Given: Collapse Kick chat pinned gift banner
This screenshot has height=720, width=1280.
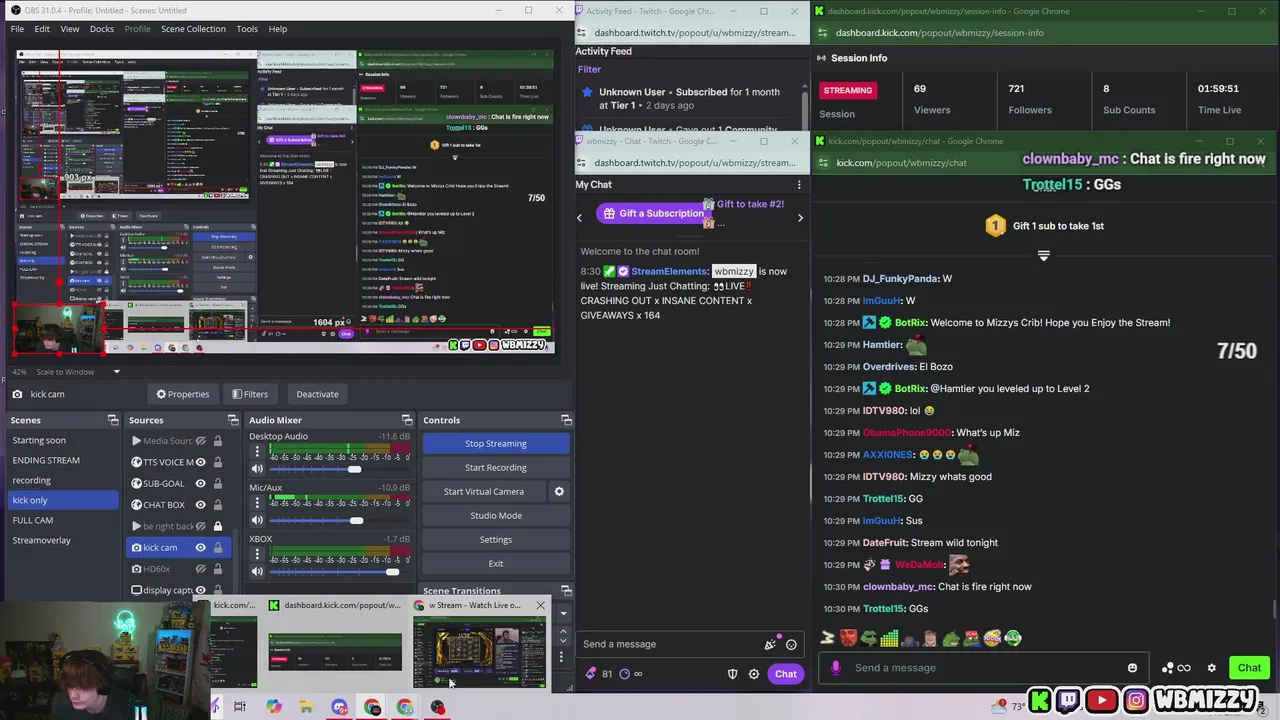Looking at the screenshot, I should (x=1043, y=256).
